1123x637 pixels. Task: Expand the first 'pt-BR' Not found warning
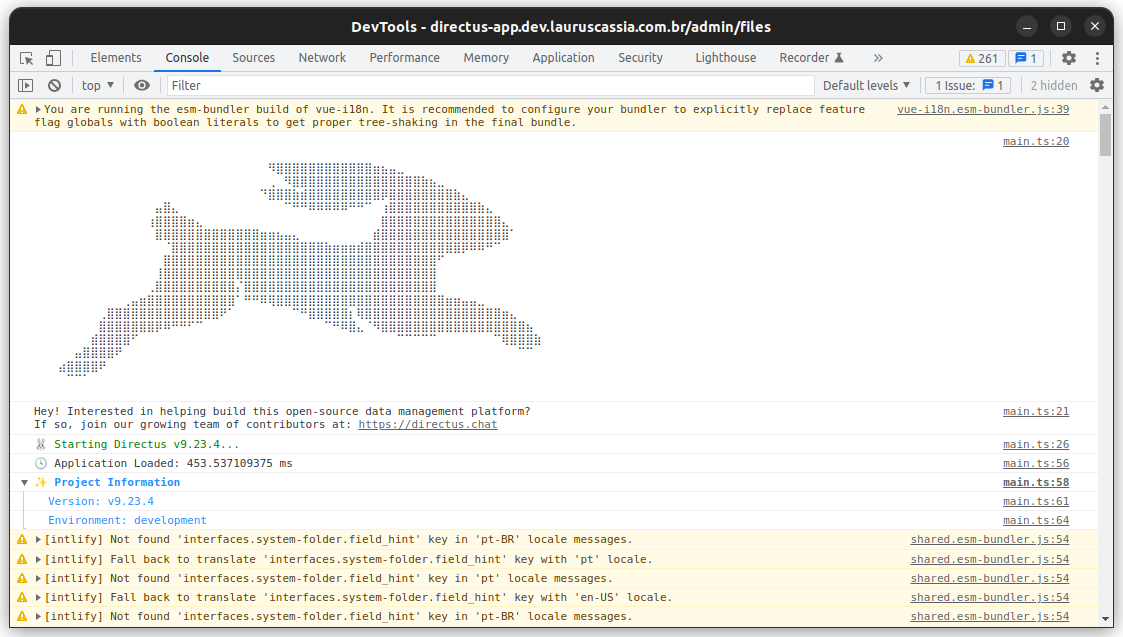(x=38, y=540)
